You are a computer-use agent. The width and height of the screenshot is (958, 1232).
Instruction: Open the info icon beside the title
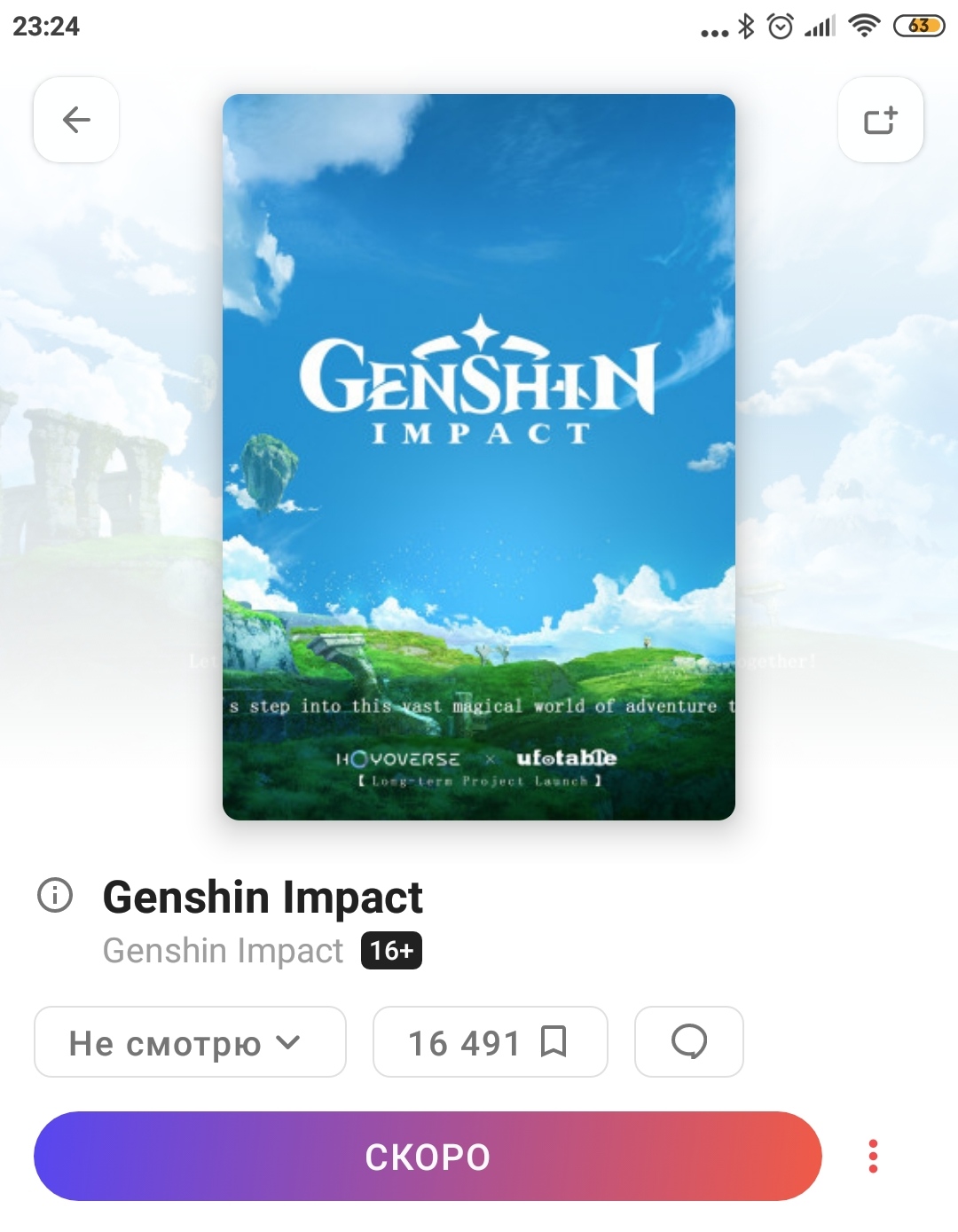(55, 895)
